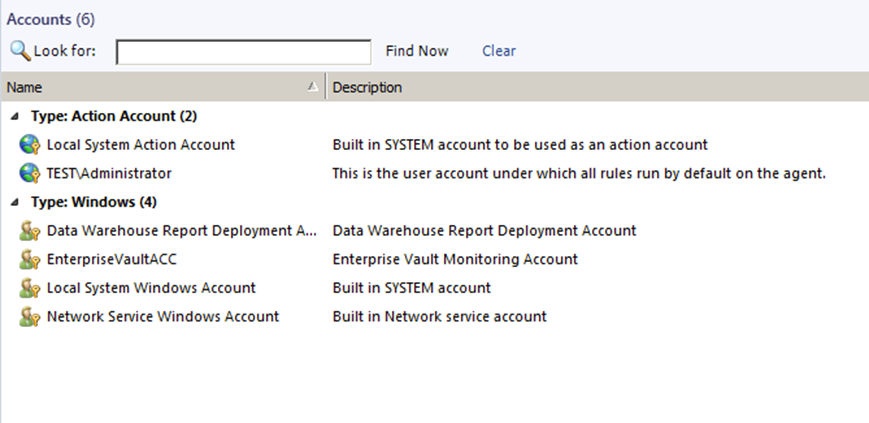Image resolution: width=869 pixels, height=423 pixels.
Task: Collapse the Type: Action Account group
Action: (x=15, y=116)
